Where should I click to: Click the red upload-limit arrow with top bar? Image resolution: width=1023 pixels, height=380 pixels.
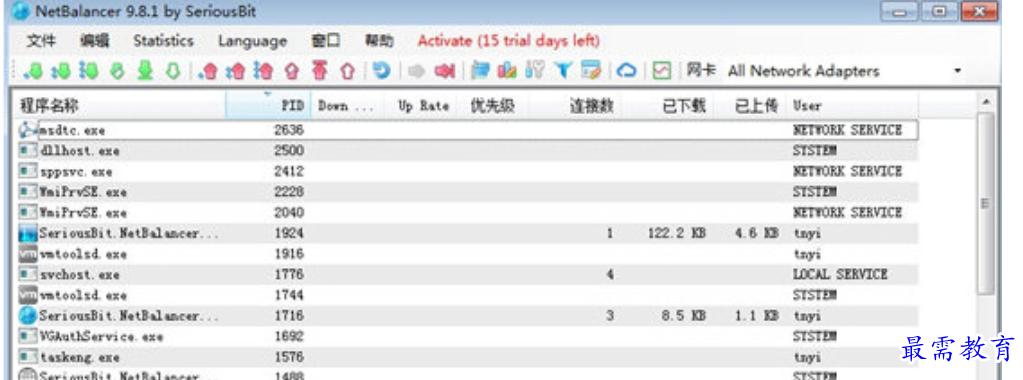coord(320,71)
